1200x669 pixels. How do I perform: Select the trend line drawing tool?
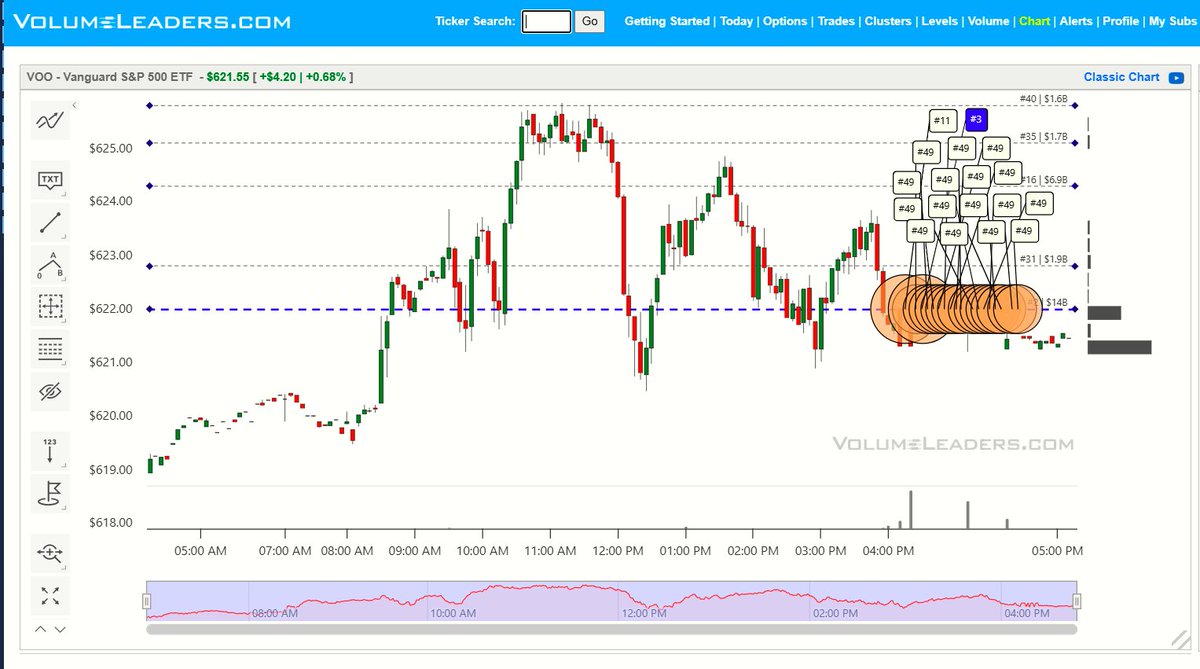coord(49,119)
